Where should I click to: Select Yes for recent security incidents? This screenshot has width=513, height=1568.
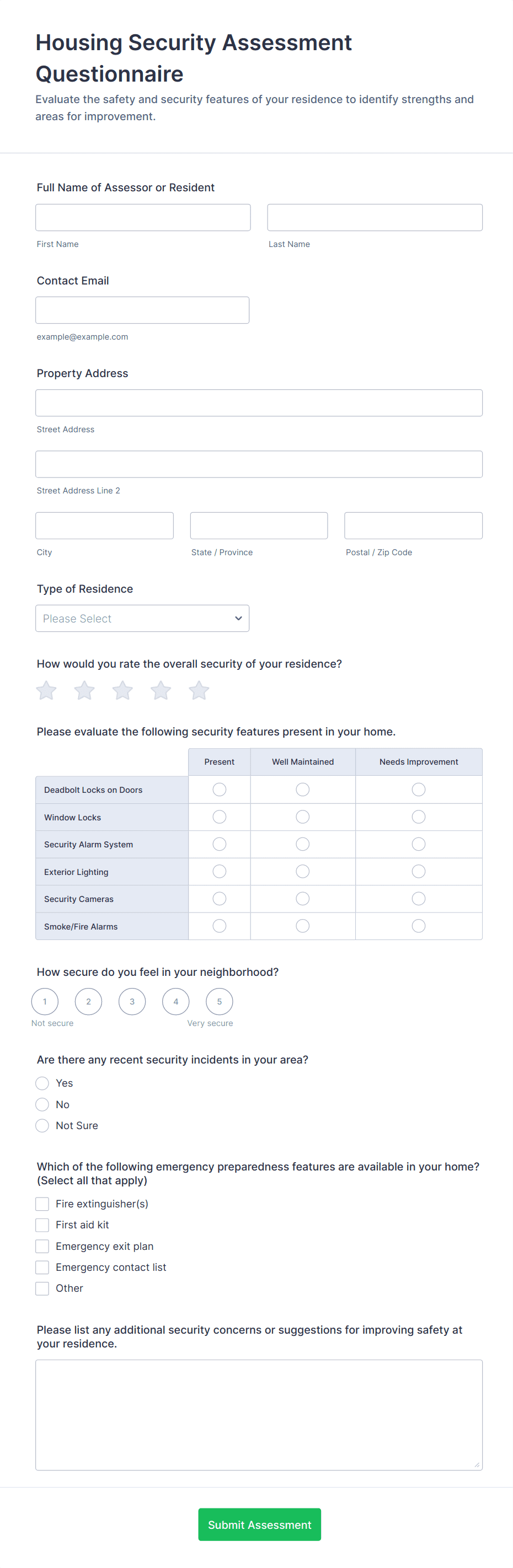(x=42, y=1083)
